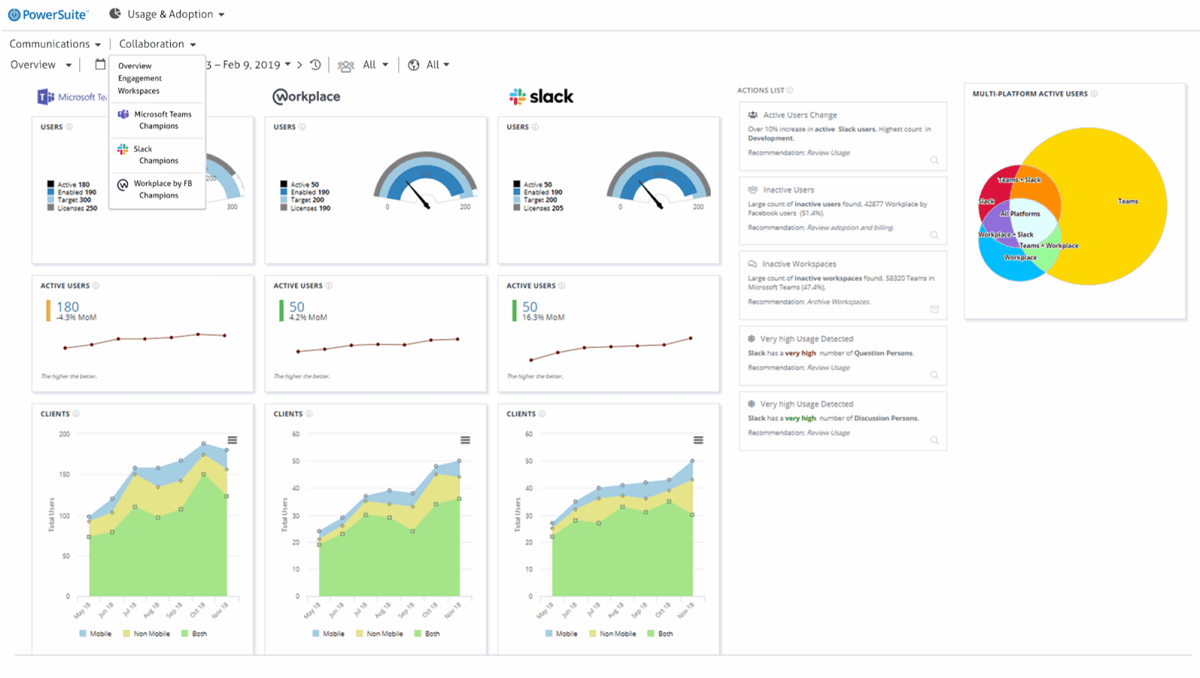Open the All dropdown beside globe icon
1200x678 pixels.
tap(438, 65)
